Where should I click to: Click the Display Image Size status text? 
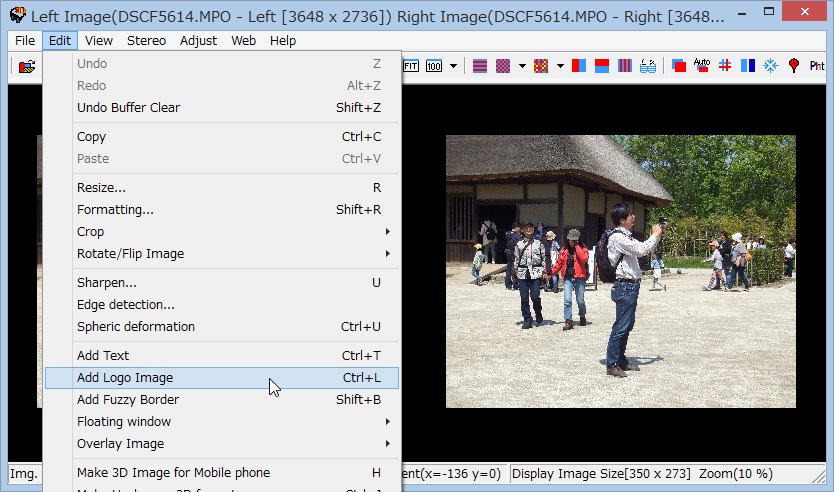tap(601, 474)
